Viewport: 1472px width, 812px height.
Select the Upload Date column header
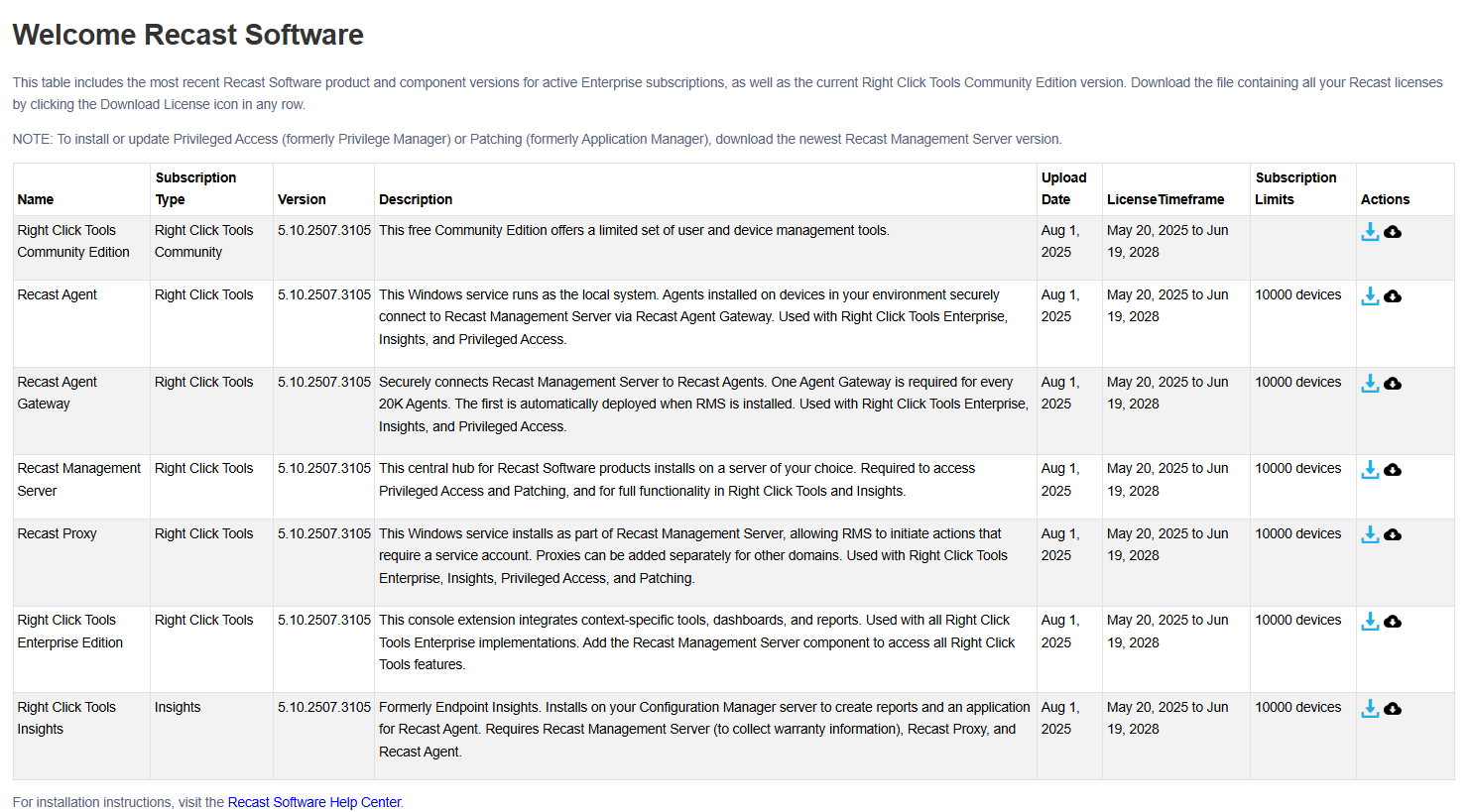coord(1063,188)
